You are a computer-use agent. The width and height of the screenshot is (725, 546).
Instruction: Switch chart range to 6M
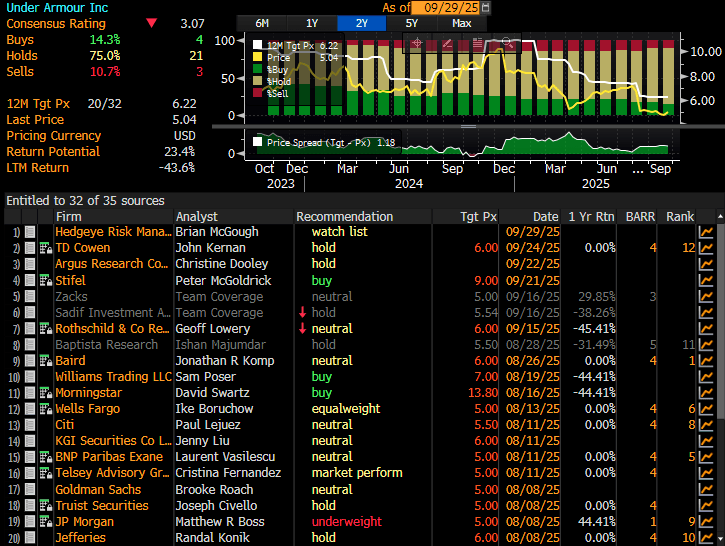tap(262, 23)
